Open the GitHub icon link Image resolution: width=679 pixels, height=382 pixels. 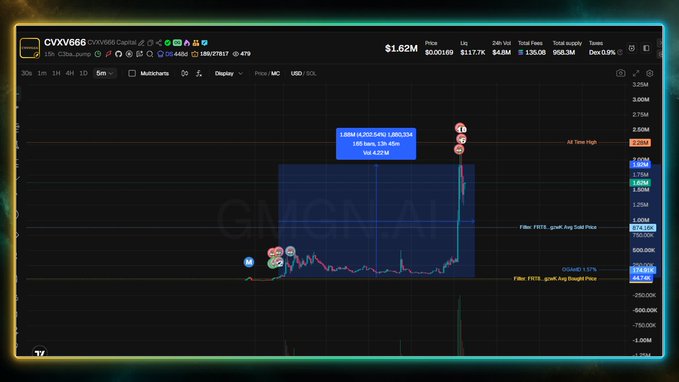[118, 54]
